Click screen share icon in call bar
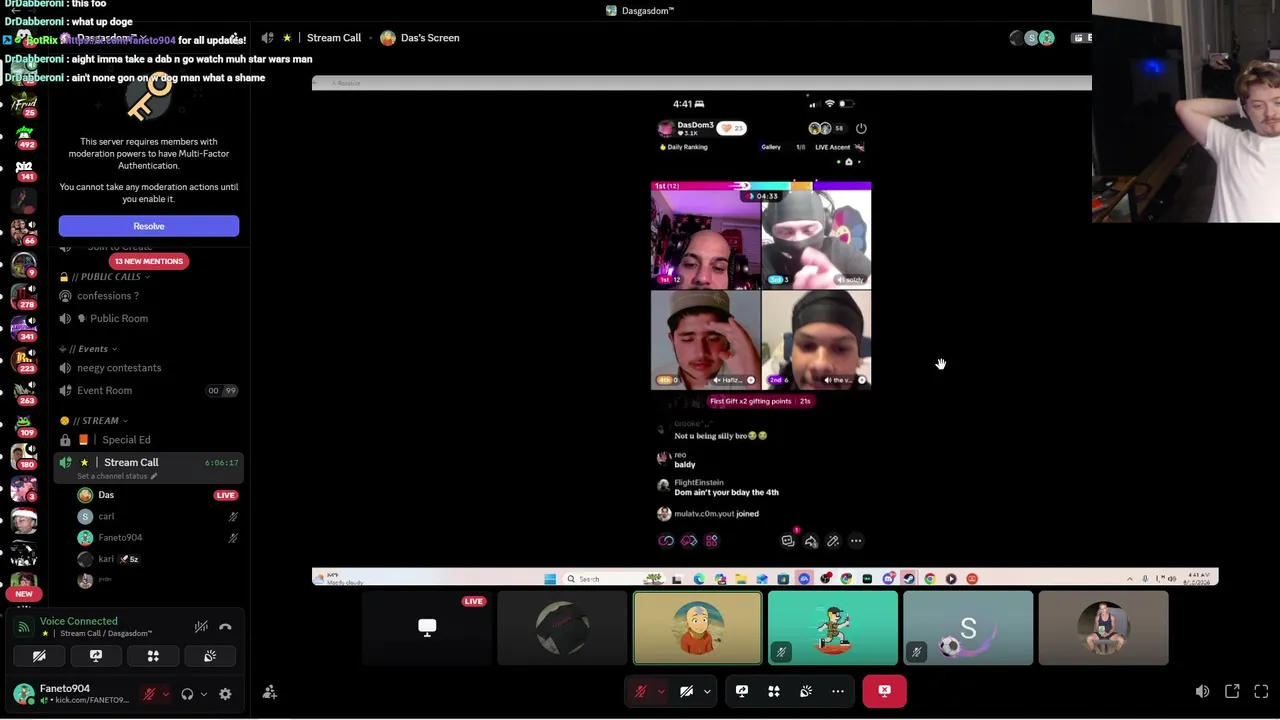 pos(742,691)
